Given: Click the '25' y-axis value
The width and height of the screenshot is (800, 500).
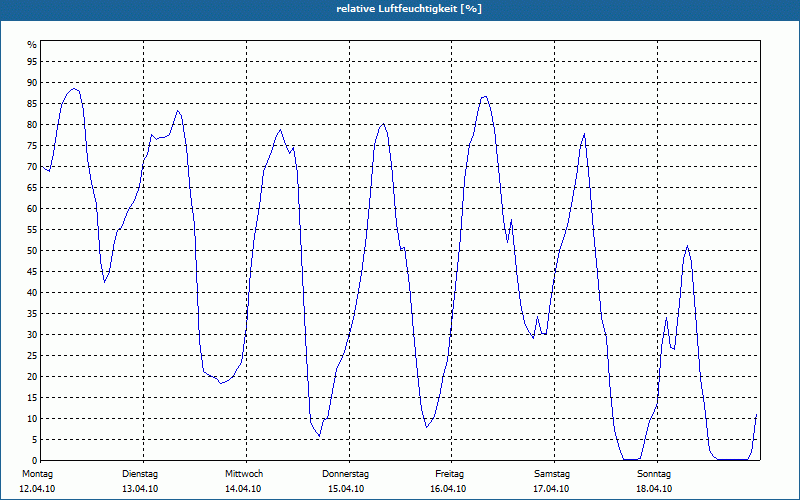Looking at the screenshot, I should point(32,356).
